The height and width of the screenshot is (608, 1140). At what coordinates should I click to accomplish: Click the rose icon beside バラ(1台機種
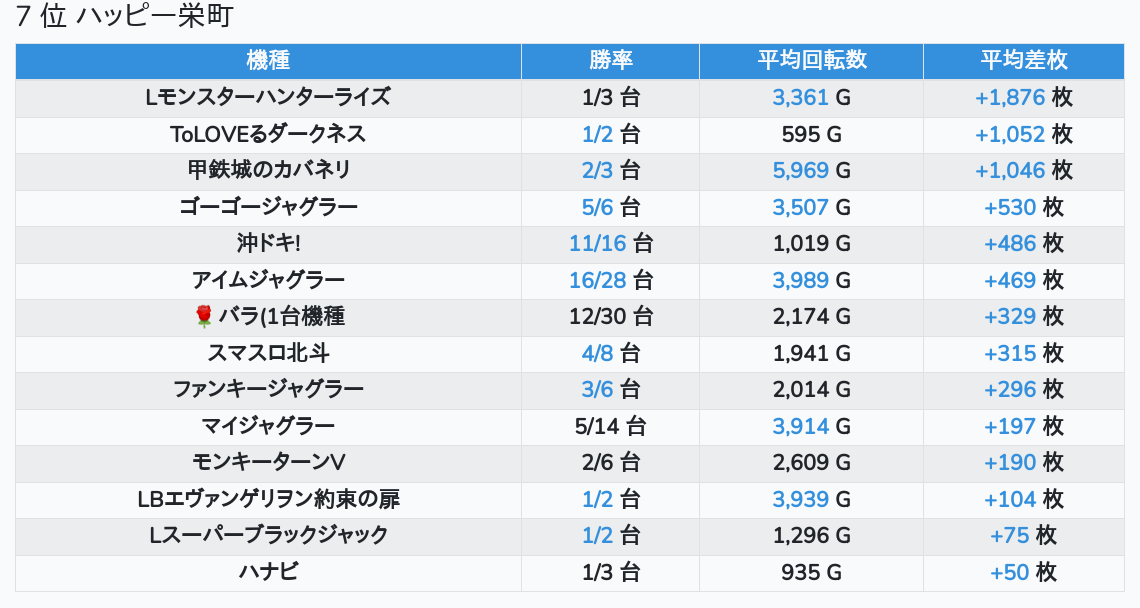coord(204,317)
